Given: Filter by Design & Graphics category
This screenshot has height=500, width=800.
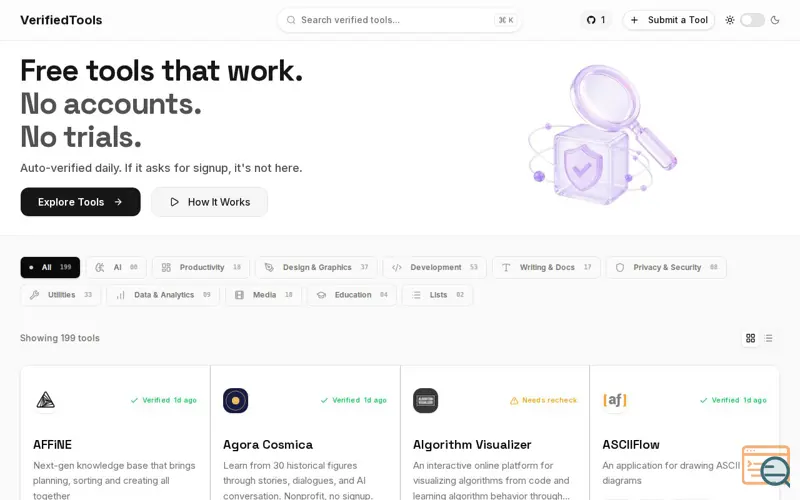Looking at the screenshot, I should pos(316,267).
